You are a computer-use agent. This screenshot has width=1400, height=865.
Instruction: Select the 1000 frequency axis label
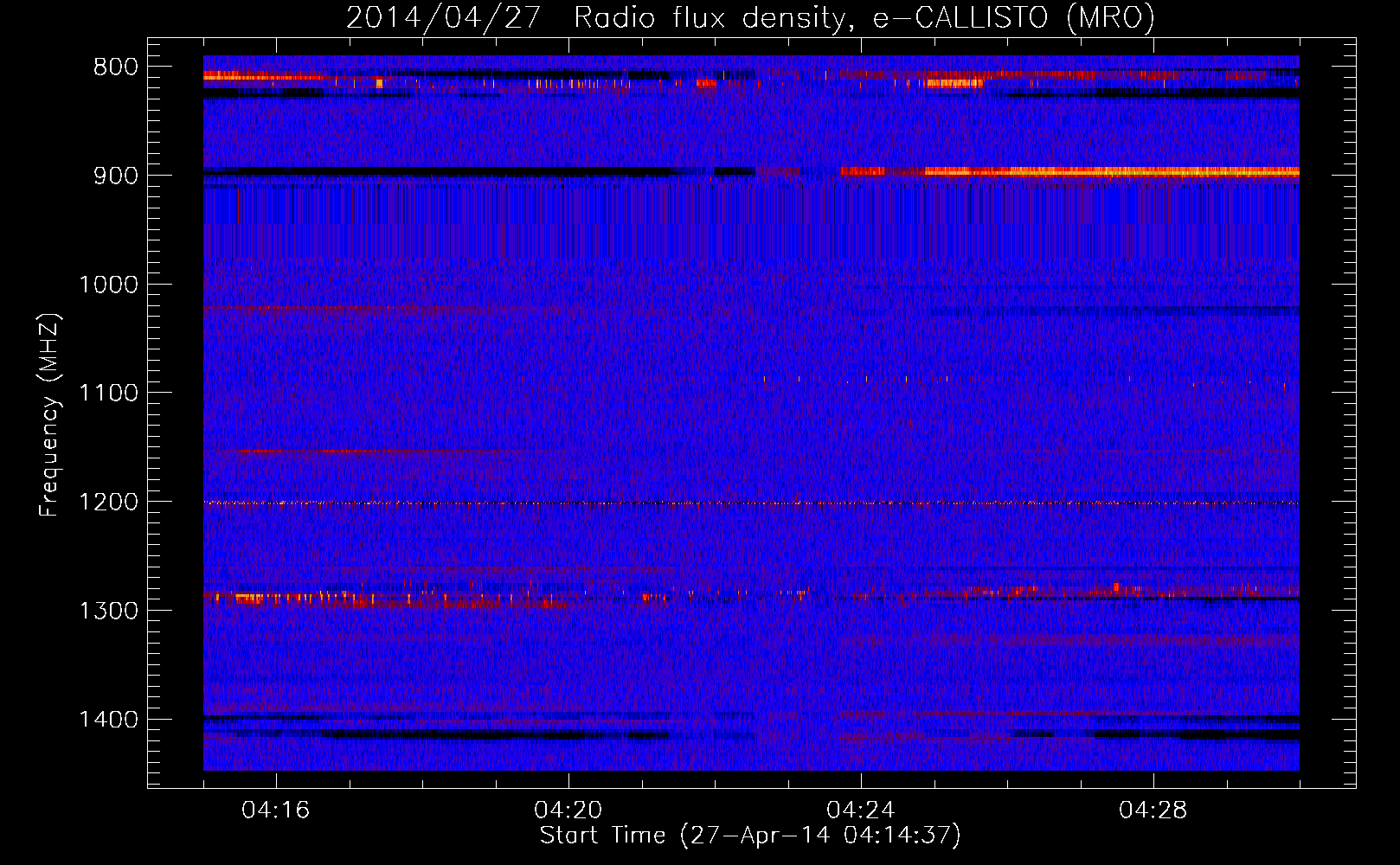pyautogui.click(x=107, y=285)
